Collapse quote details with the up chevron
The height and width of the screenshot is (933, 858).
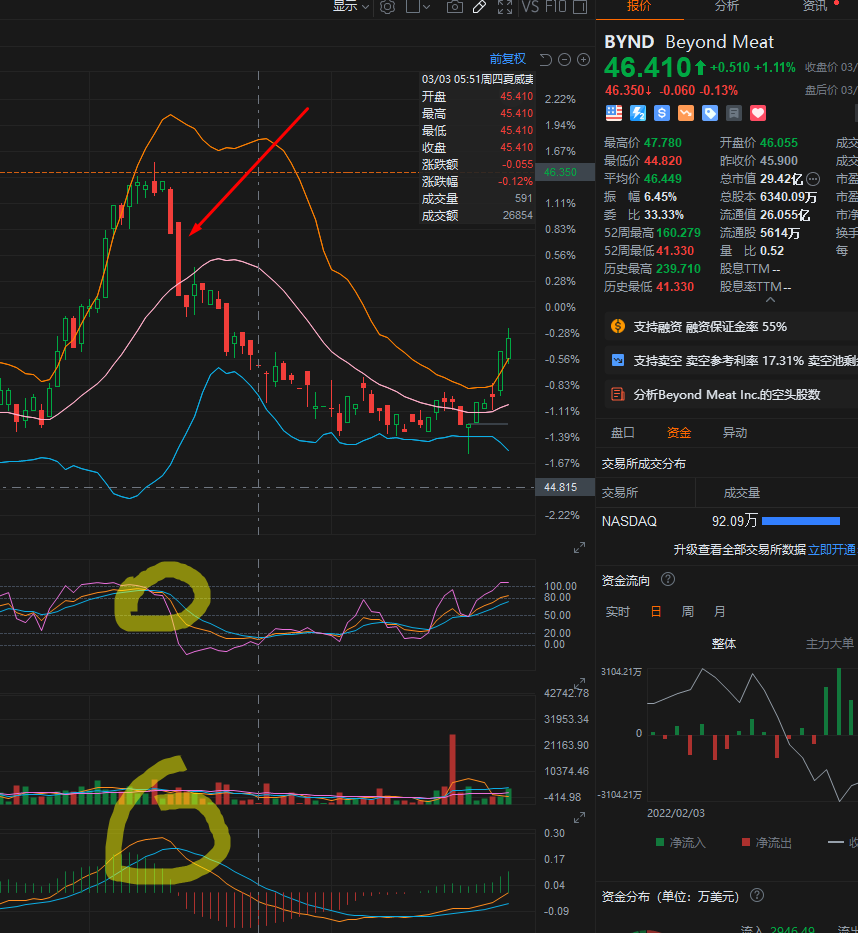click(770, 300)
